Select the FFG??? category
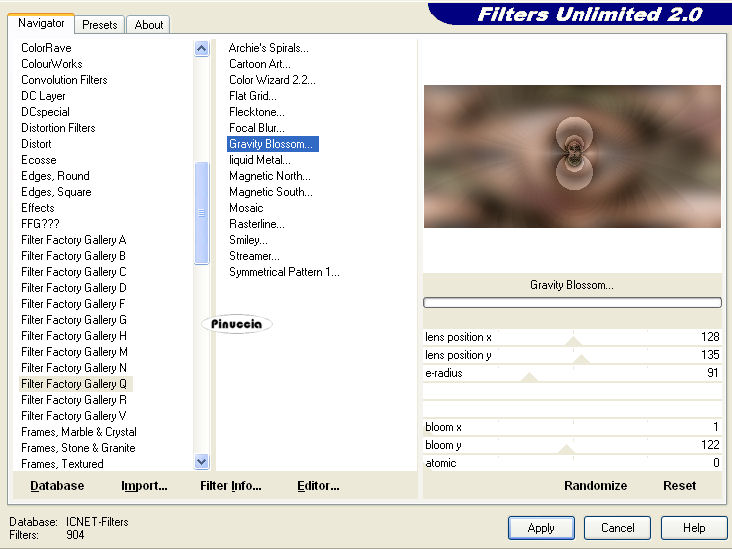The image size is (732, 549). pos(40,224)
